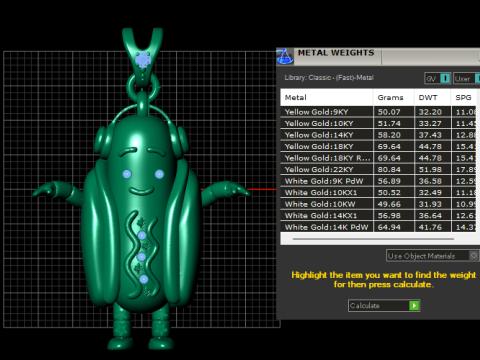Select the White Gold:9K PdW row
Image resolution: width=480 pixels, height=360 pixels.
(378, 181)
